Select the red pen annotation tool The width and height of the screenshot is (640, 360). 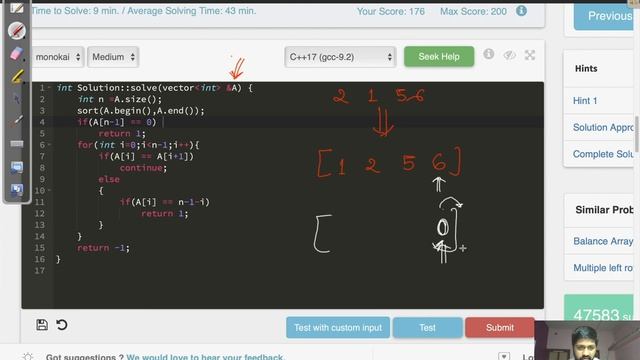[x=17, y=31]
